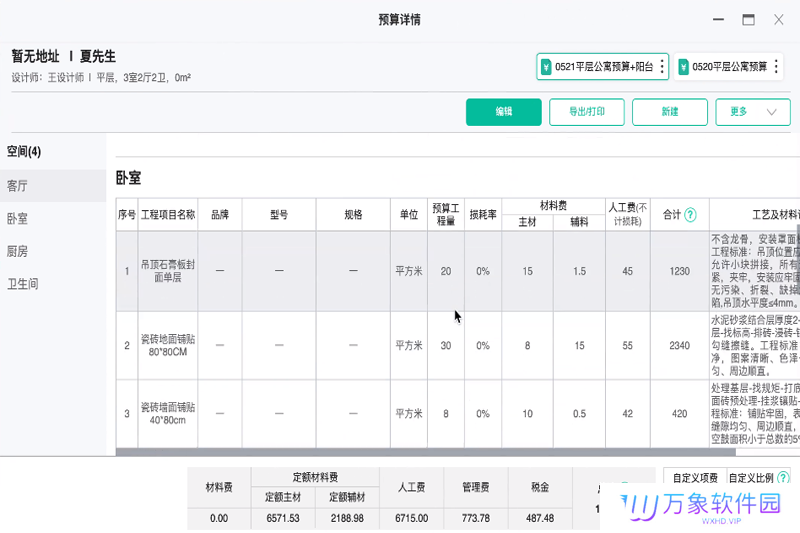The image size is (800, 533).
Task: Click the 辅料 sub-column header
Action: [x=580, y=222]
